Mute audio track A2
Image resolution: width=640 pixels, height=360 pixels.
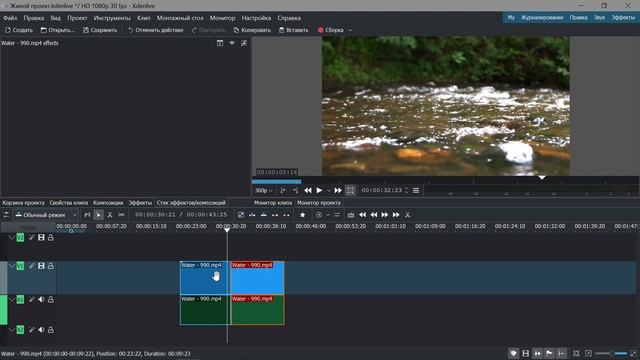coord(41,329)
